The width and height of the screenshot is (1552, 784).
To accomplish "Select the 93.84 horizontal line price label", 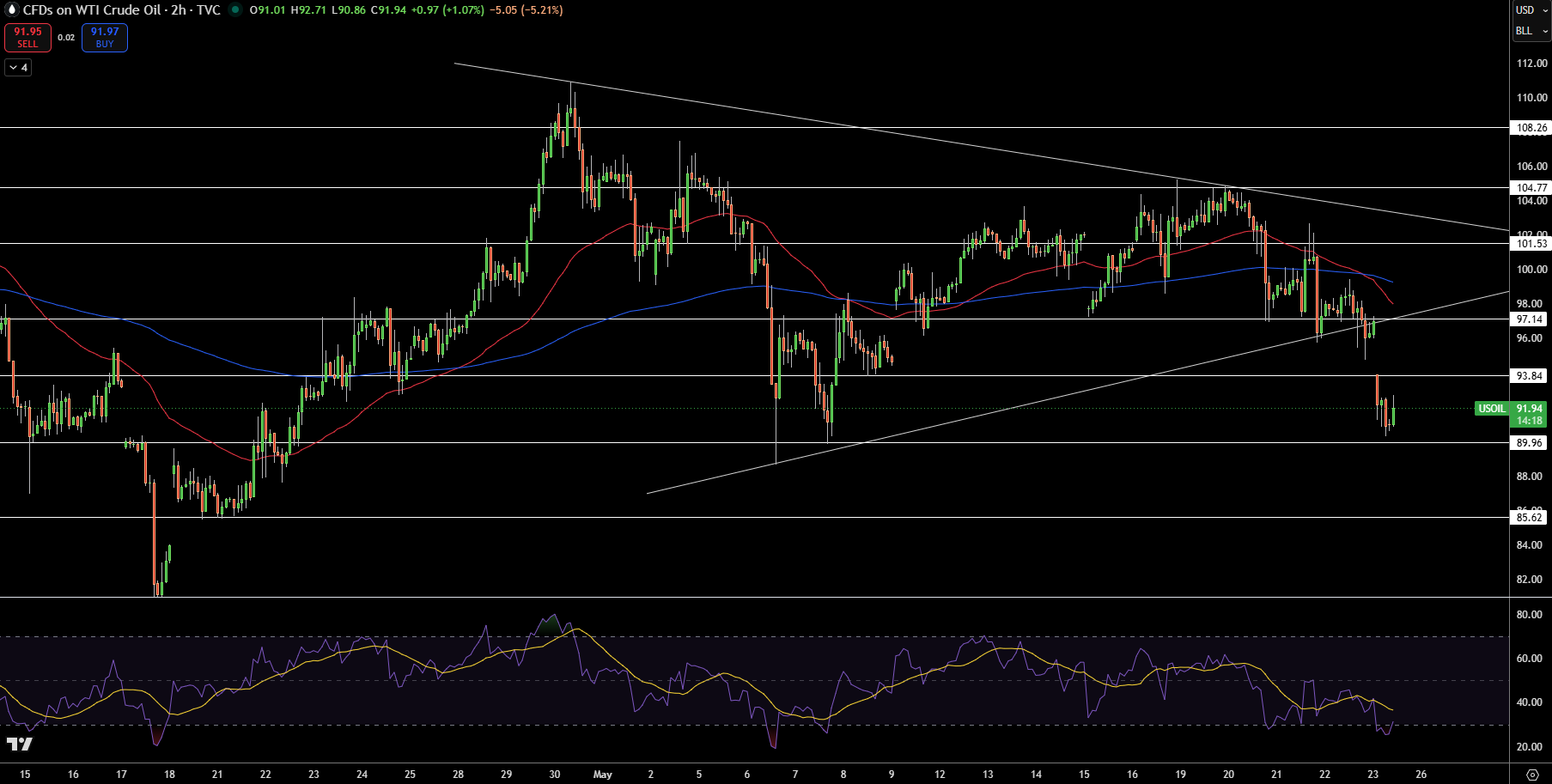I will [x=1529, y=376].
